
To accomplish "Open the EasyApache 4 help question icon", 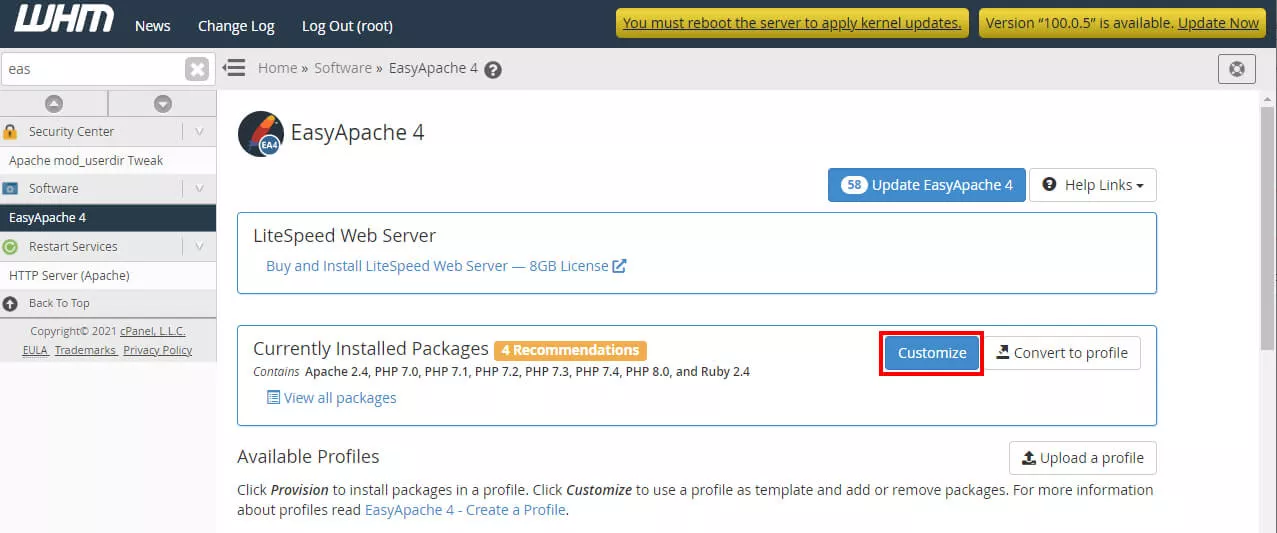I will pos(493,70).
